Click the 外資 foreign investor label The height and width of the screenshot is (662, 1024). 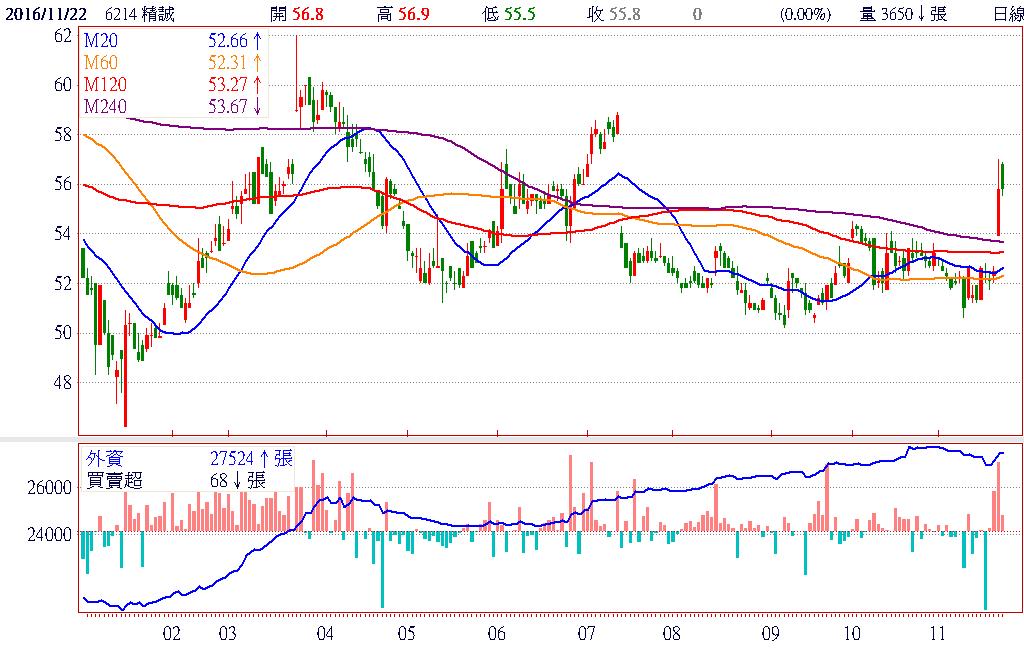pyautogui.click(x=106, y=459)
